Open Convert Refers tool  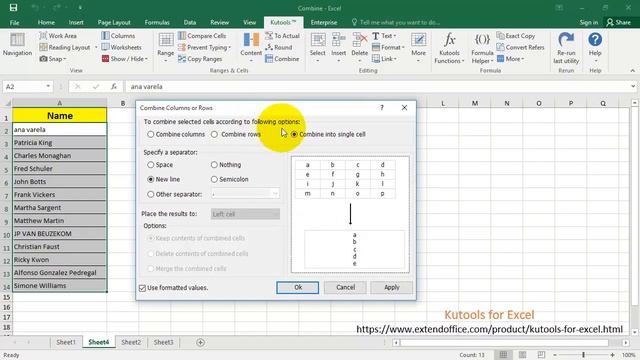coord(520,47)
